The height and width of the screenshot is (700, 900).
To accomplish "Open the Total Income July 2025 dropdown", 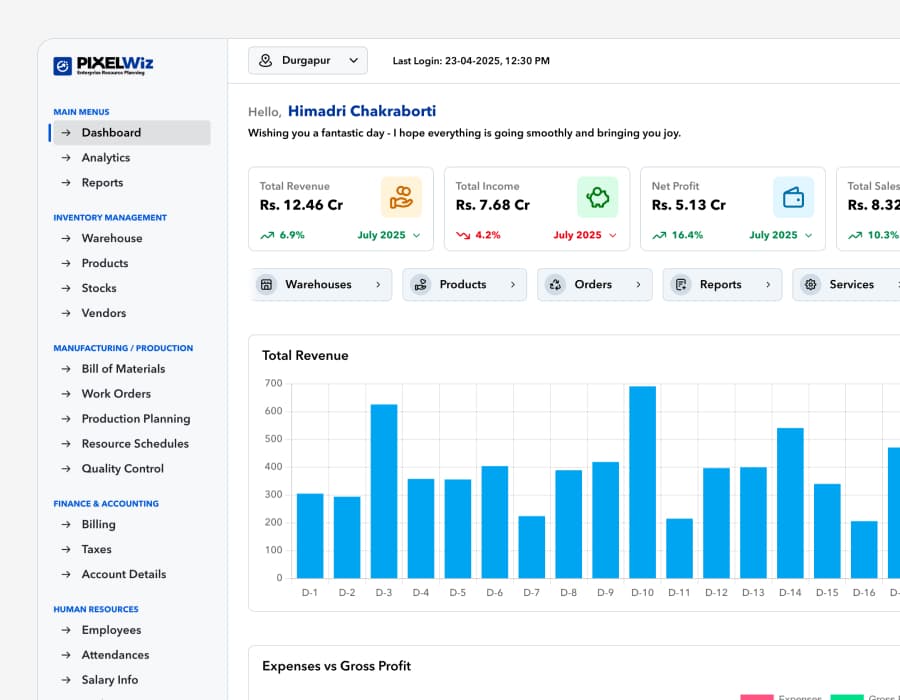I will pos(585,235).
